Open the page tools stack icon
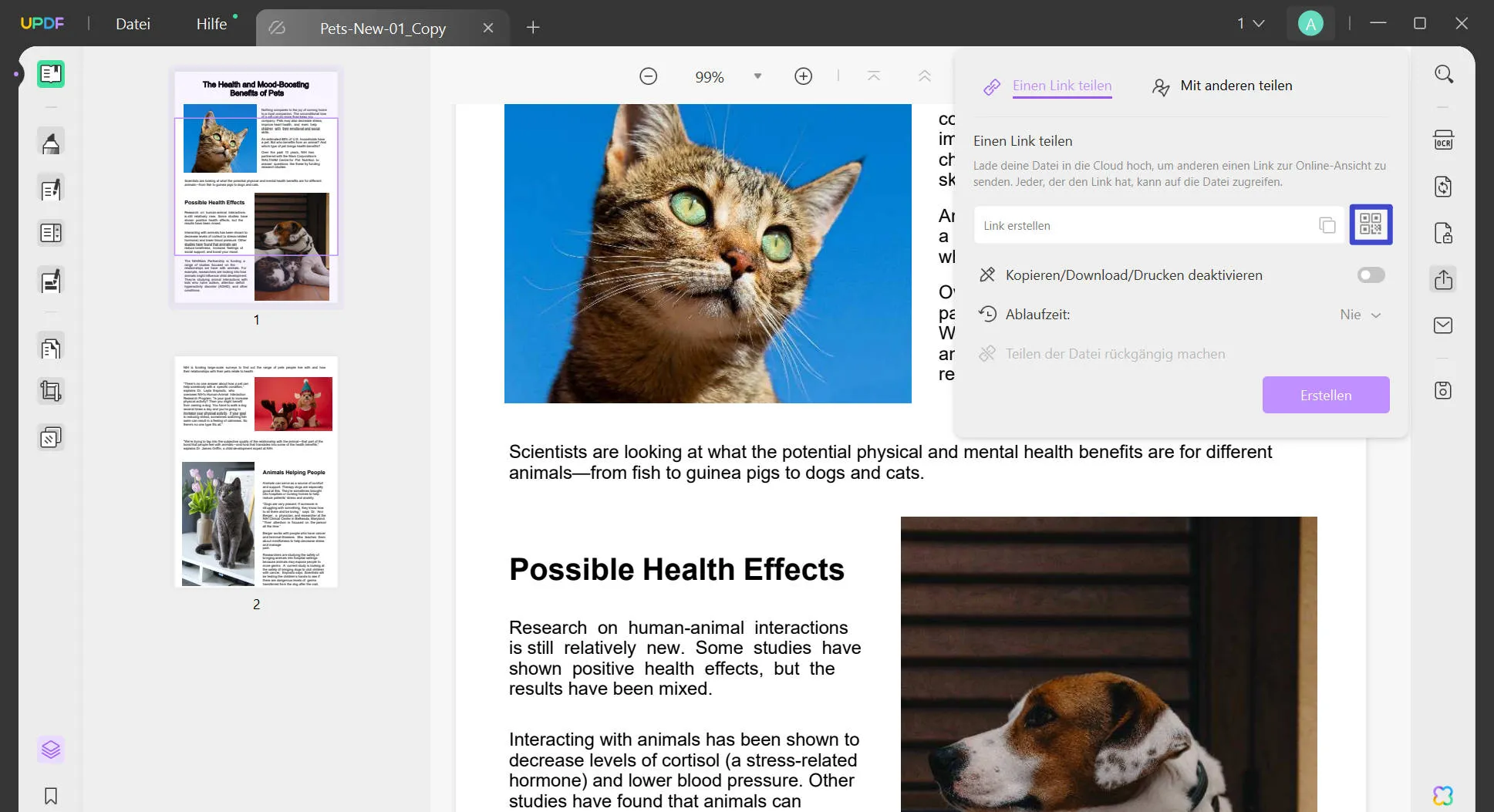The image size is (1494, 812). [51, 438]
